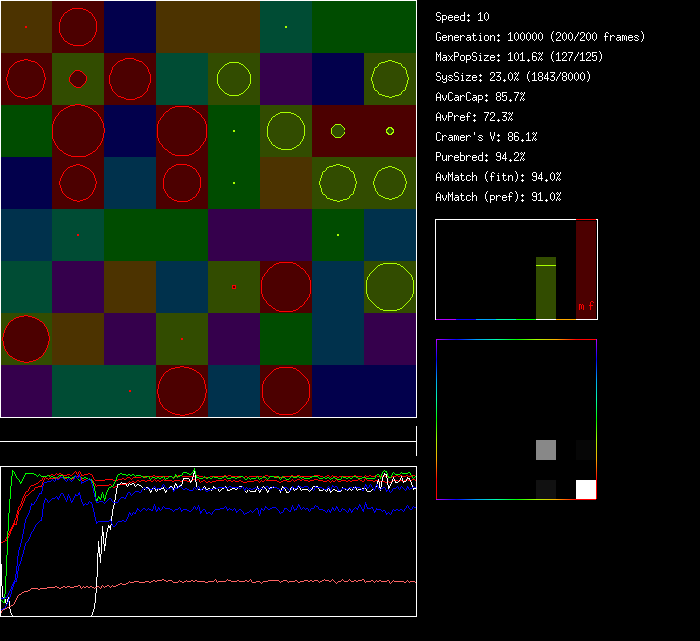Click the small filled red blob on olive cell
Viewport: 700px width, 641px height.
(x=78, y=78)
